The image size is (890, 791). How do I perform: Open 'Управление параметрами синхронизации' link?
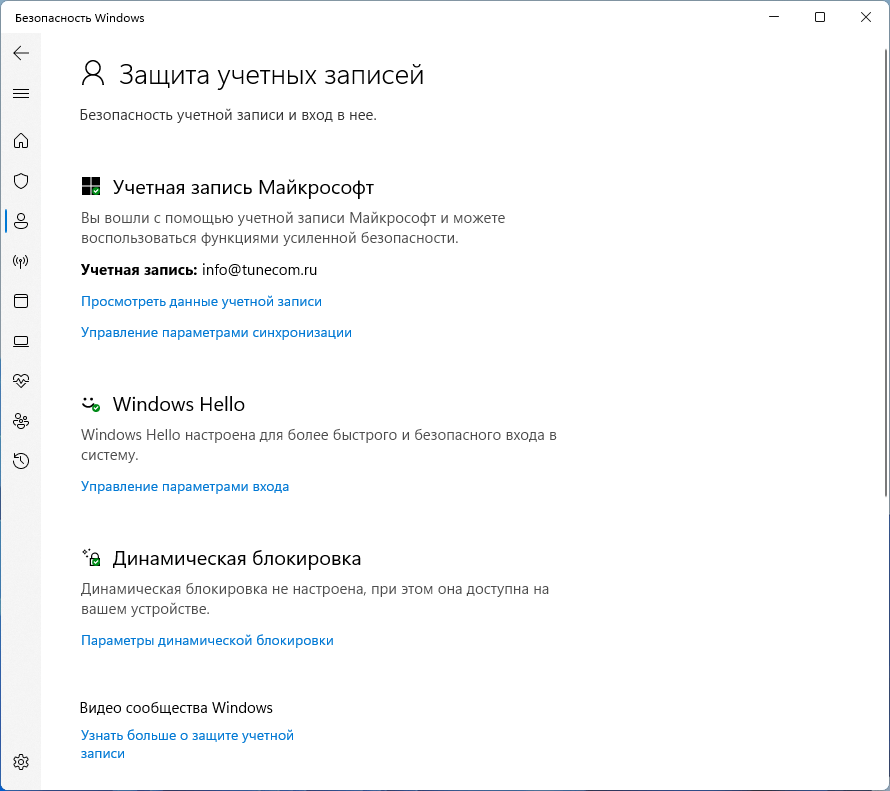tap(216, 332)
